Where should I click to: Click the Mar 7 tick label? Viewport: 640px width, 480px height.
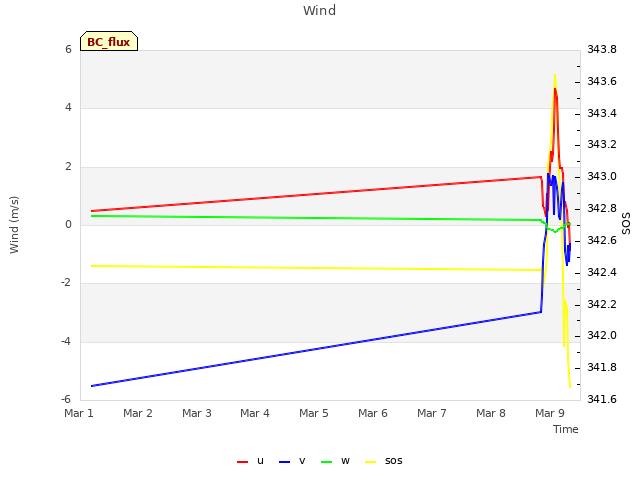click(x=432, y=413)
